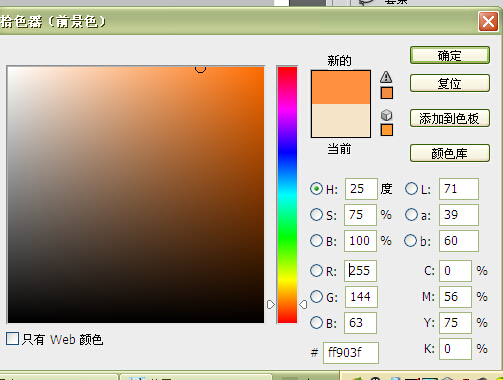This screenshot has height=380, width=503.
Task: Click the right hue slider arrow
Action: coord(303,304)
